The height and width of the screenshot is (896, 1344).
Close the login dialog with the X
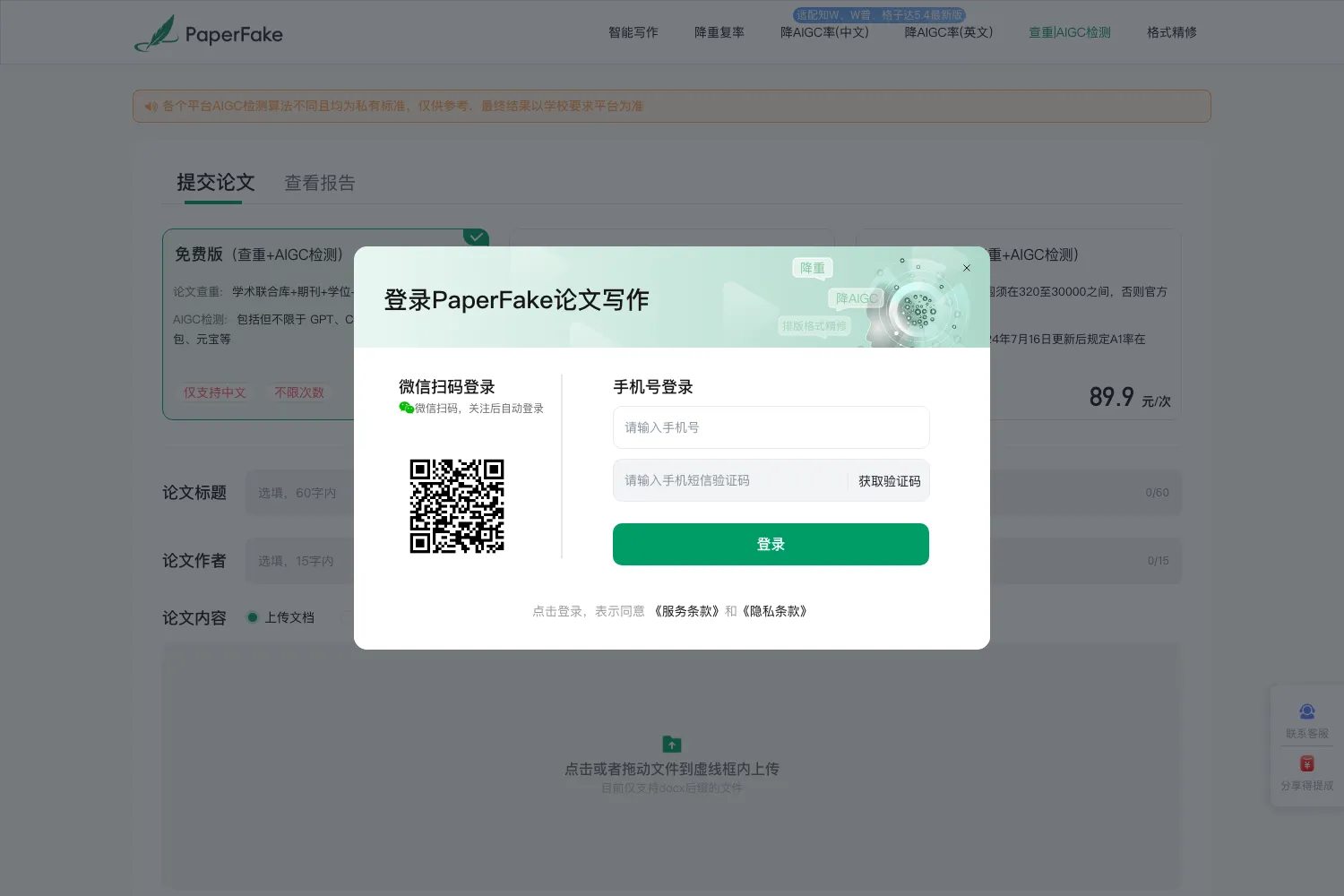click(967, 268)
